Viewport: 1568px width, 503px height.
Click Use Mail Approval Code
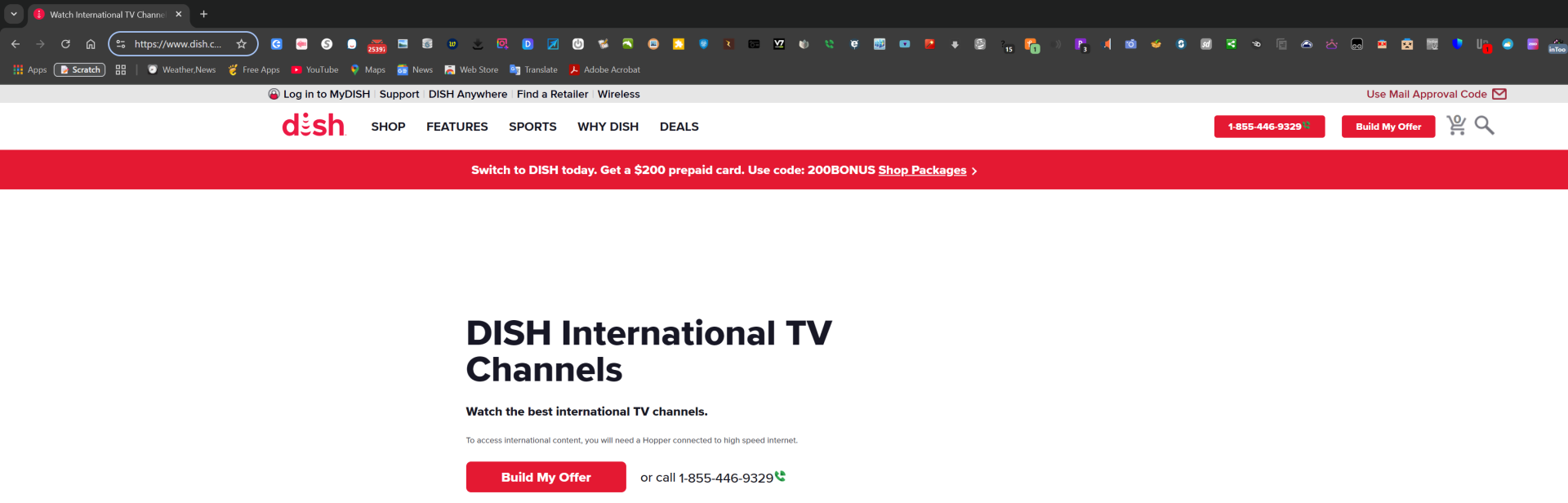(1437, 94)
